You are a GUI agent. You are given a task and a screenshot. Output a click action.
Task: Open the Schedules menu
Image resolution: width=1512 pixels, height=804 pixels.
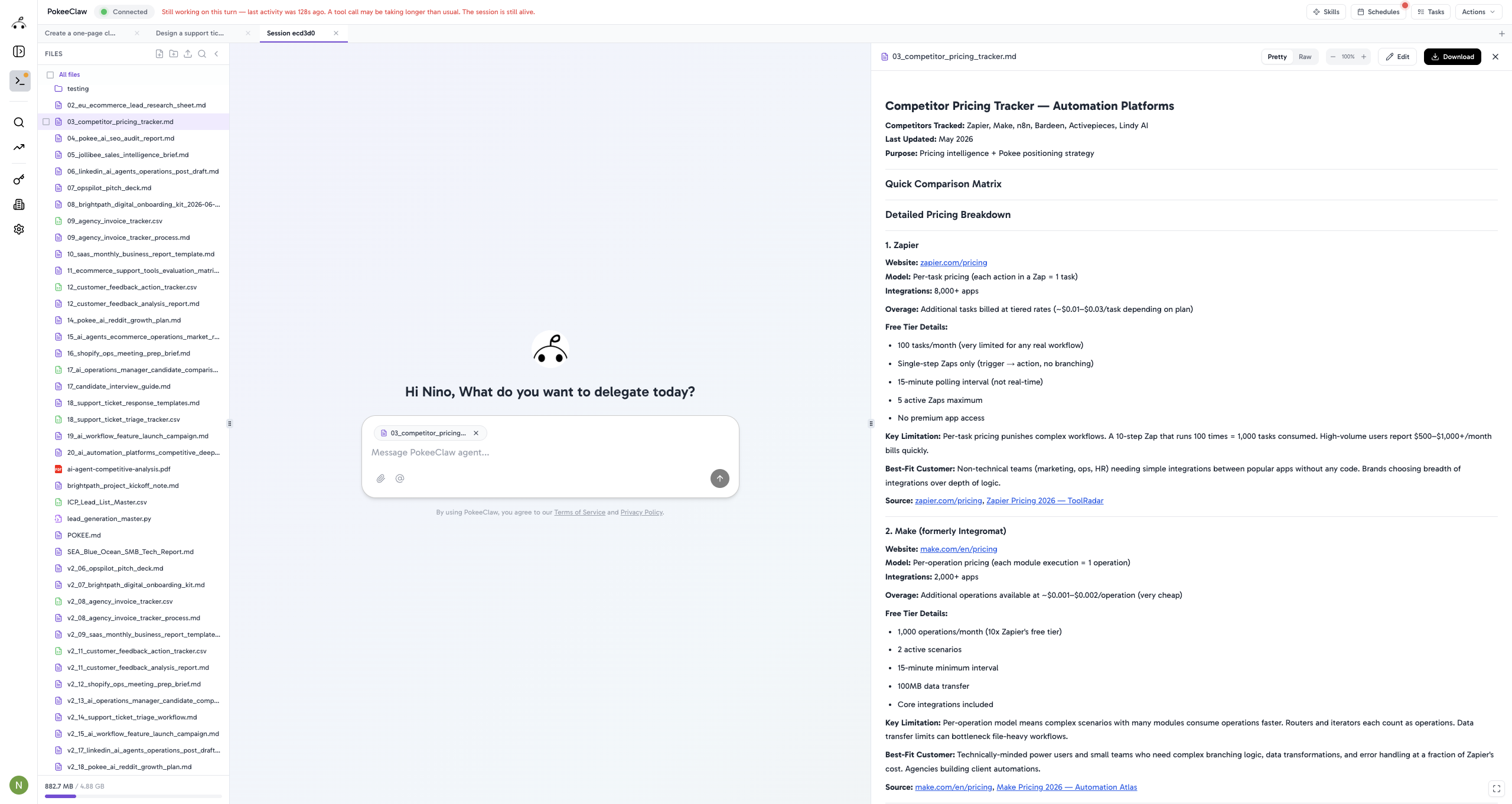click(1379, 12)
